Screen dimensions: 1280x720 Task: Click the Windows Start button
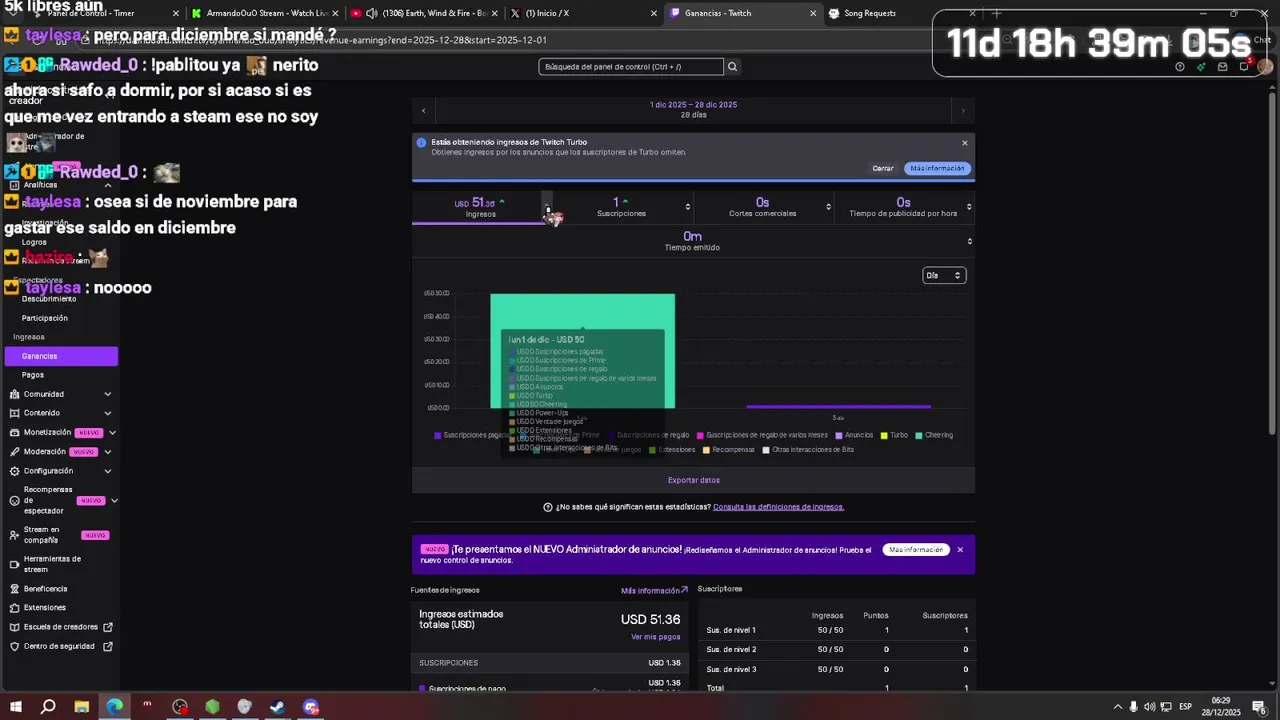pos(16,707)
